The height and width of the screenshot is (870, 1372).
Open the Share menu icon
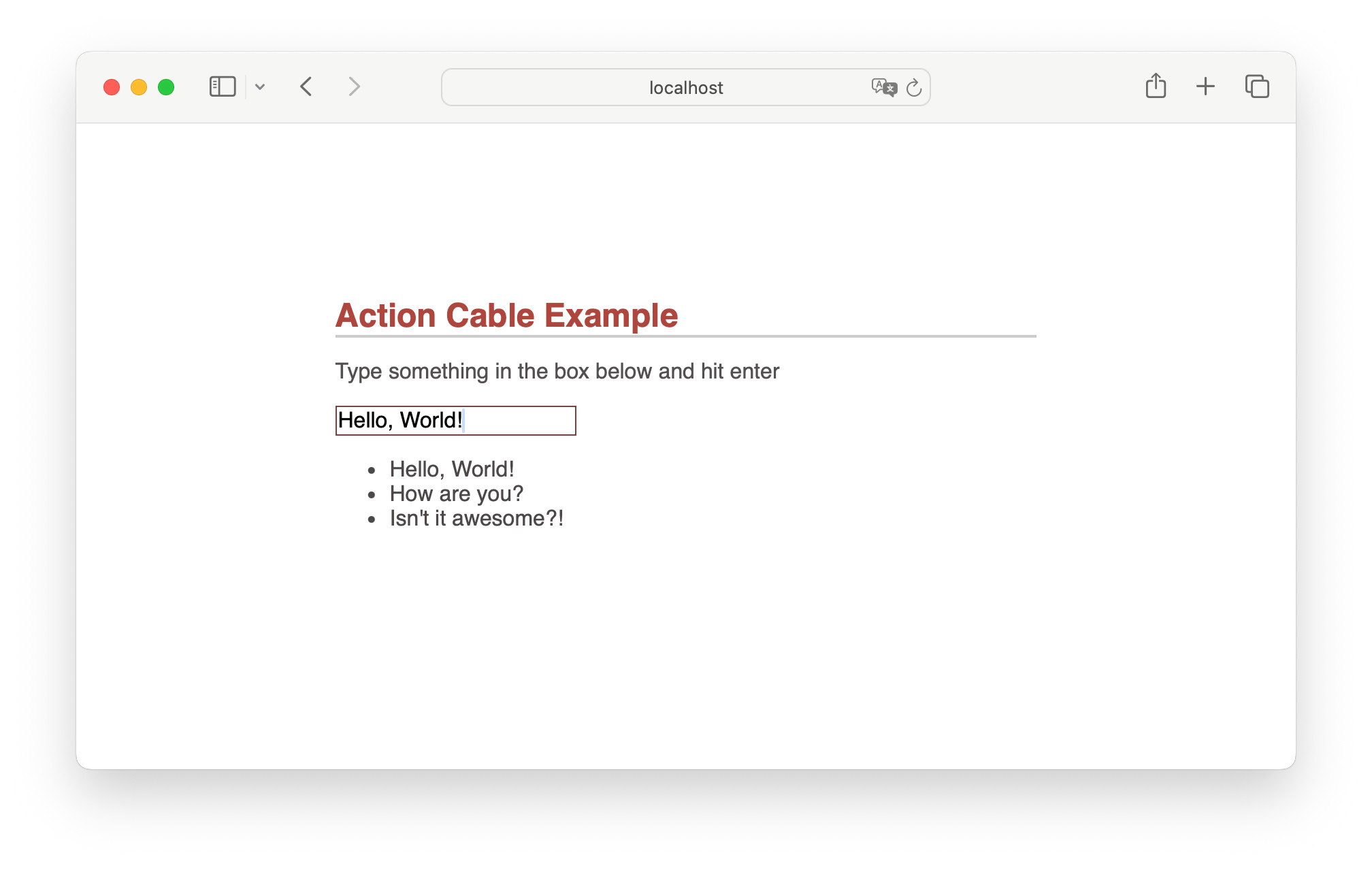pyautogui.click(x=1156, y=86)
